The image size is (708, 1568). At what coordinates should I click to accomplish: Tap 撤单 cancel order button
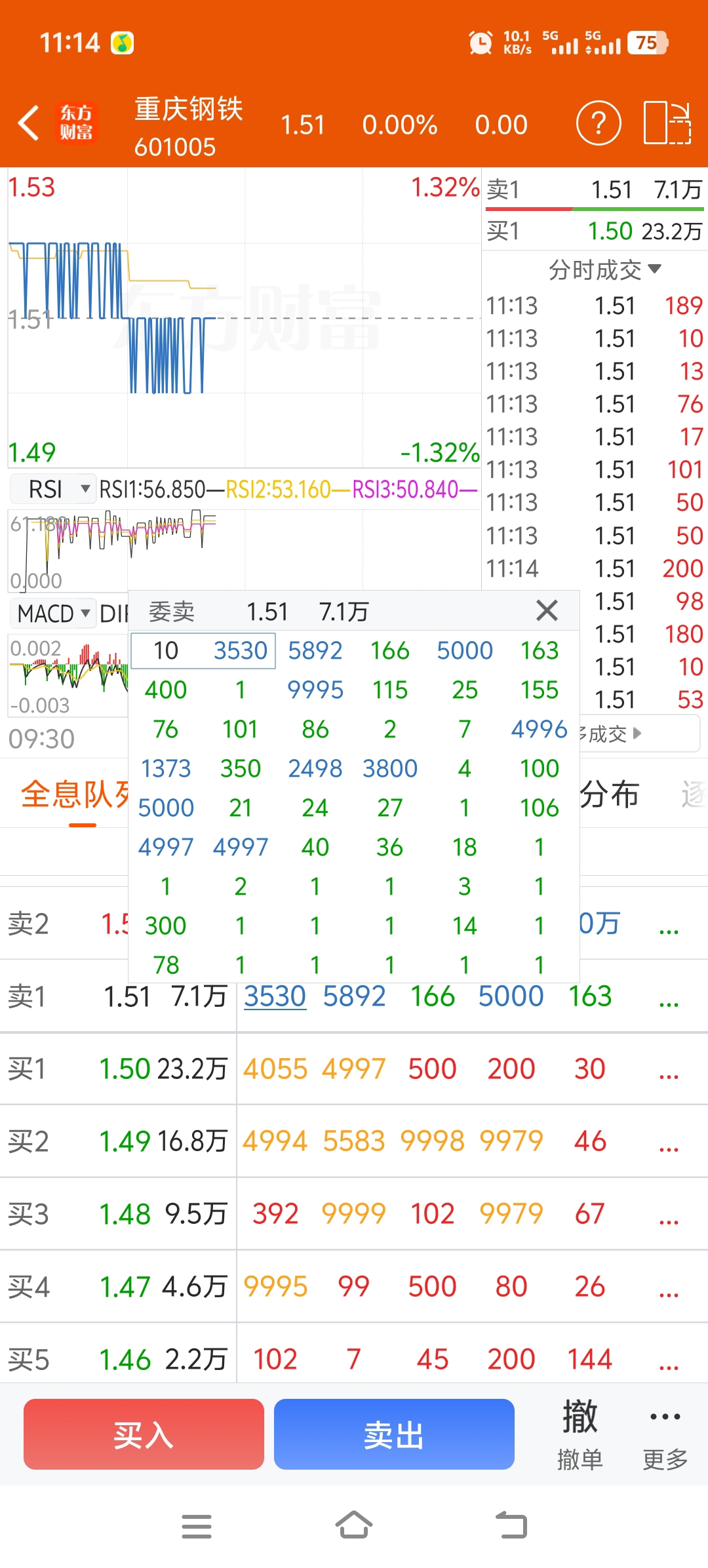click(580, 1434)
